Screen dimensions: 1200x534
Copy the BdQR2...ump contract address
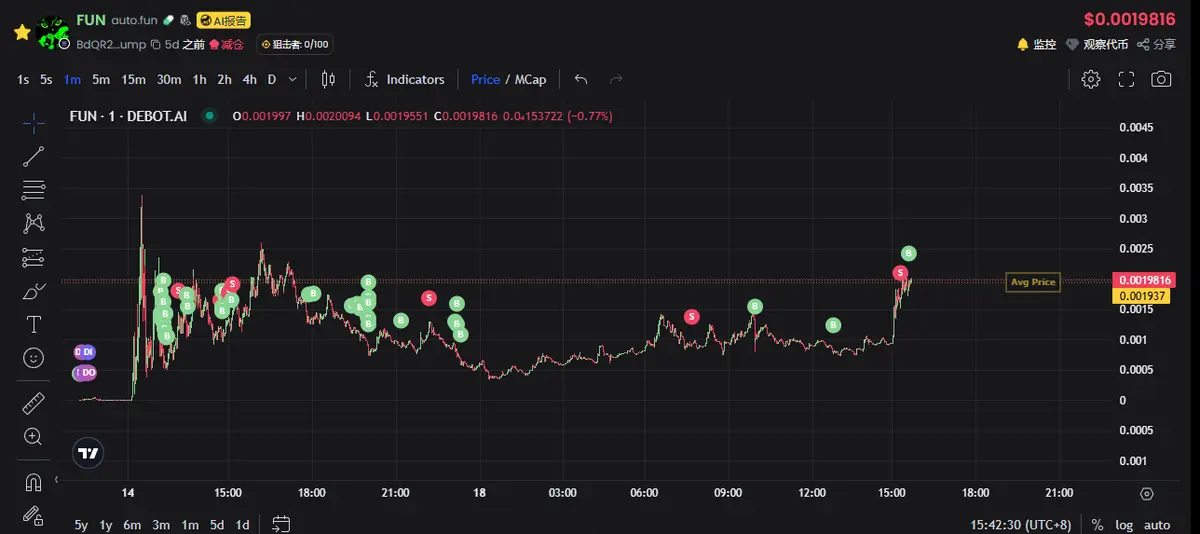[x=157, y=44]
